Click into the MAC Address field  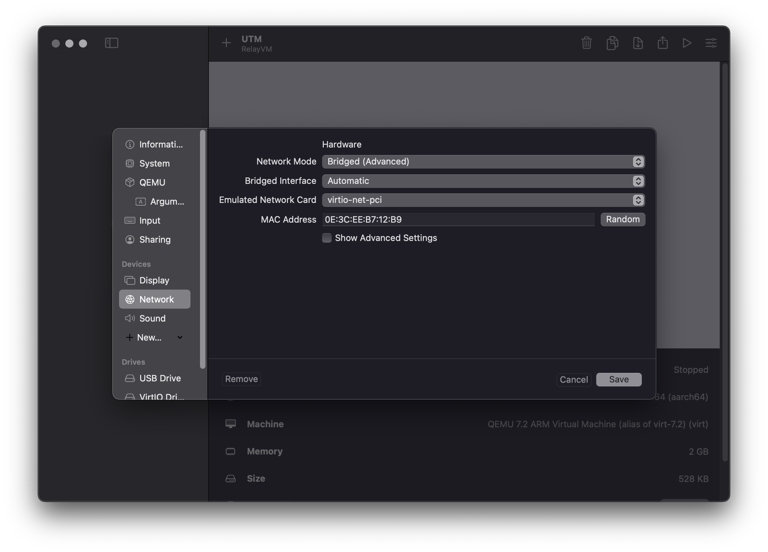[457, 219]
